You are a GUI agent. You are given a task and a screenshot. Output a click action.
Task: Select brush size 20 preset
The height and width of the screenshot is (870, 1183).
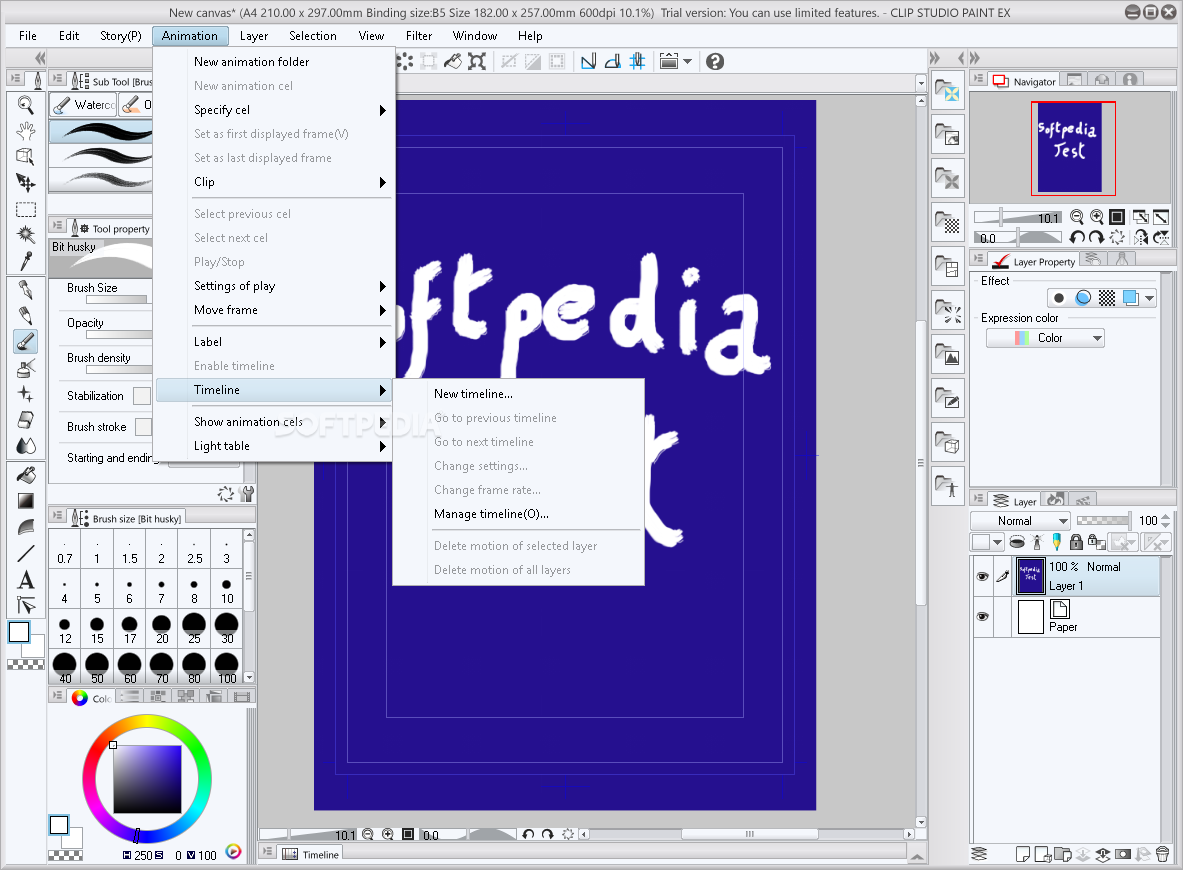point(162,629)
